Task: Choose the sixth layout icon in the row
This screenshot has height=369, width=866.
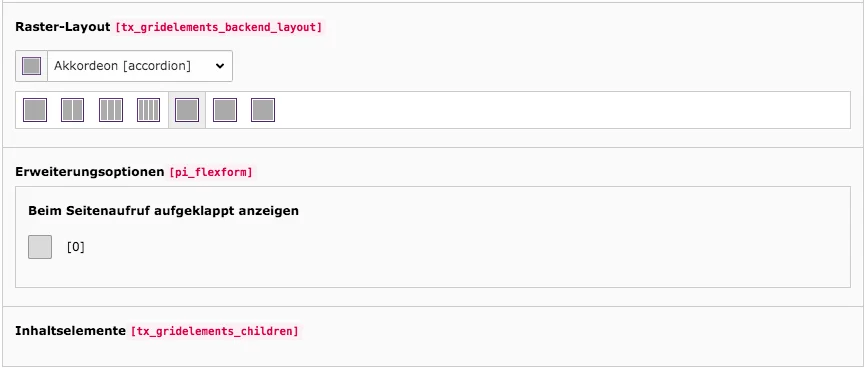Action: (225, 110)
